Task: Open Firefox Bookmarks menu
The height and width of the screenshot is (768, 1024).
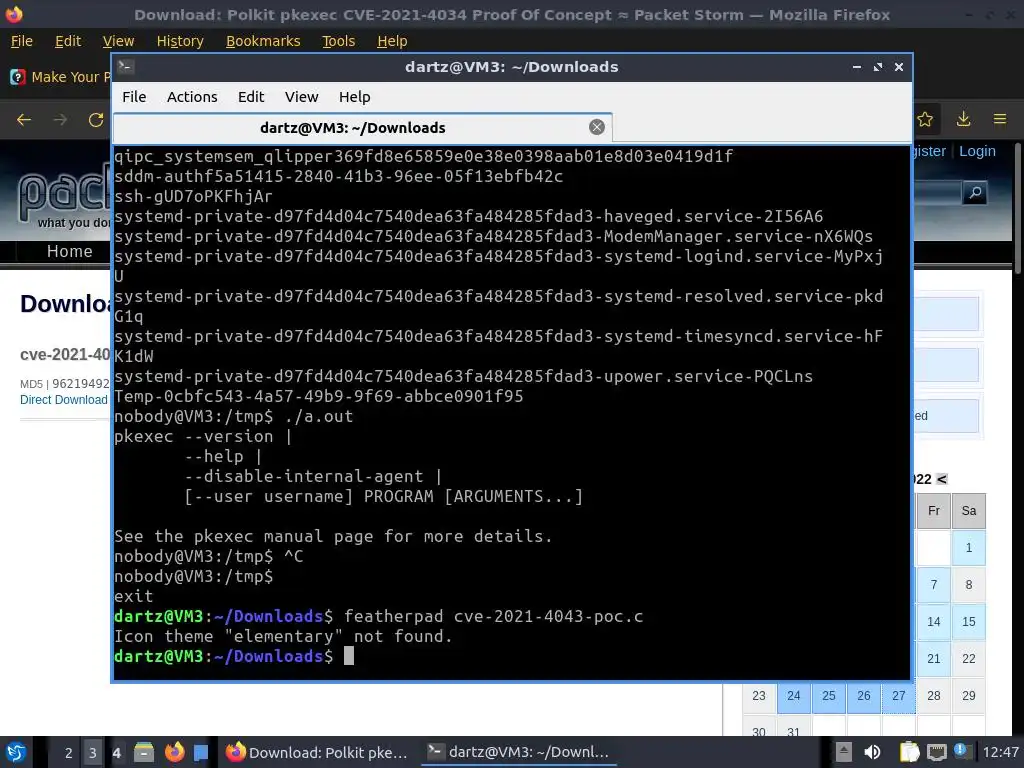Action: [x=263, y=41]
